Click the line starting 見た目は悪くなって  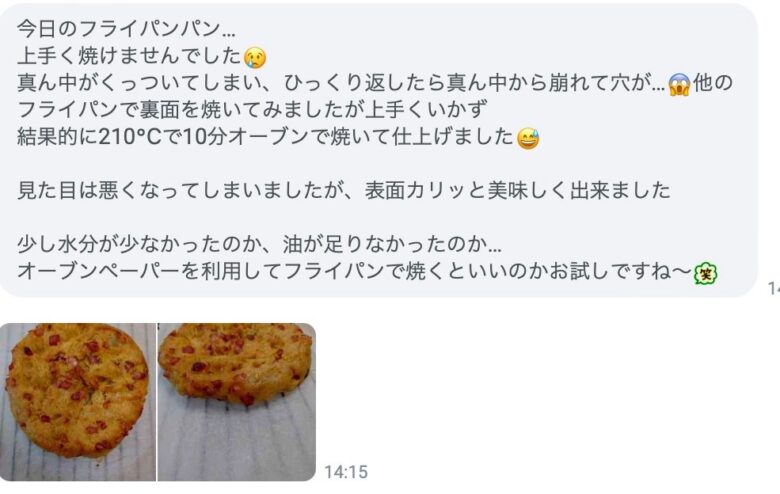(344, 191)
